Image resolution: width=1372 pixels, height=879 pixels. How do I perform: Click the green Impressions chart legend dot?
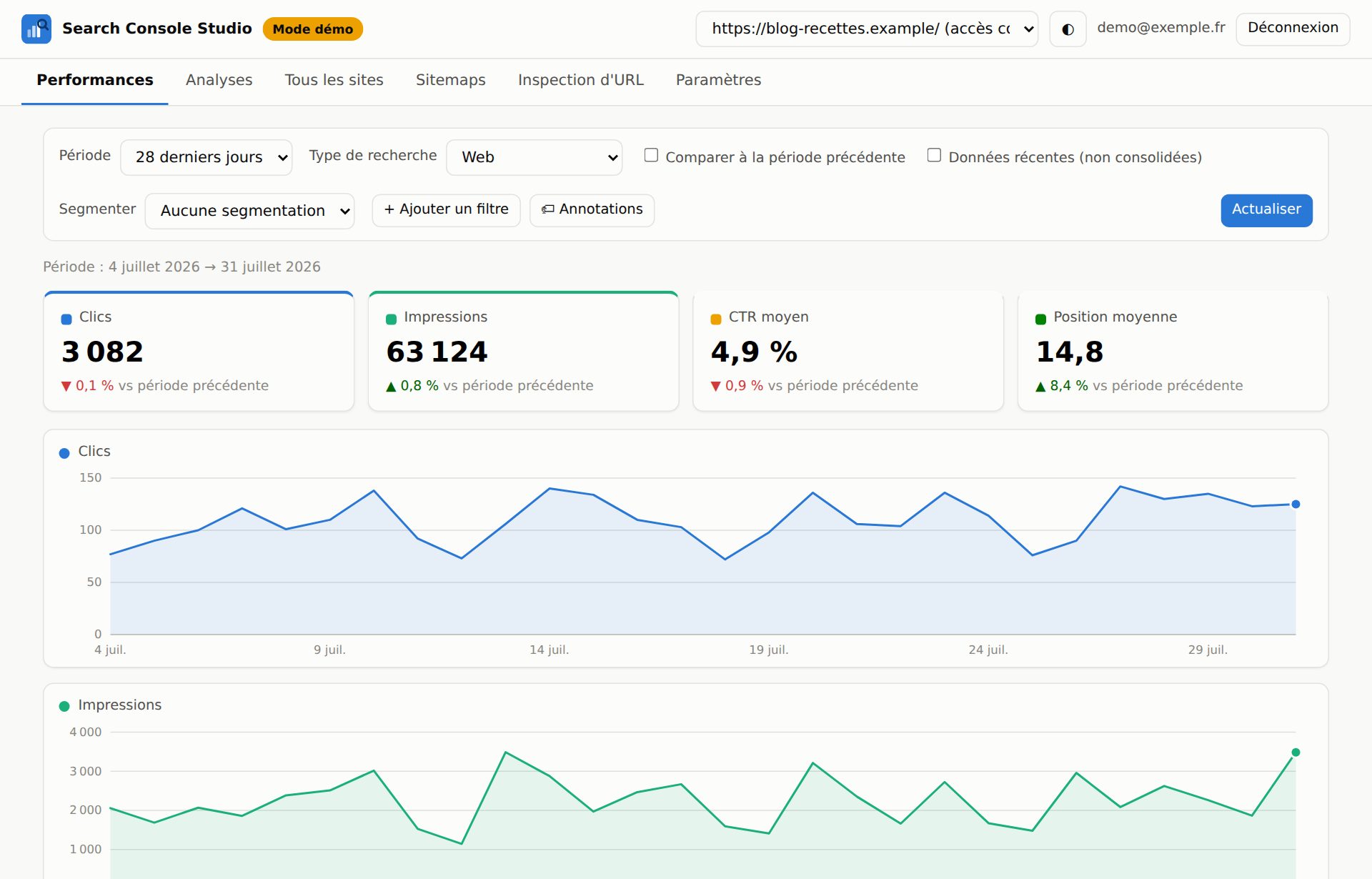[64, 706]
